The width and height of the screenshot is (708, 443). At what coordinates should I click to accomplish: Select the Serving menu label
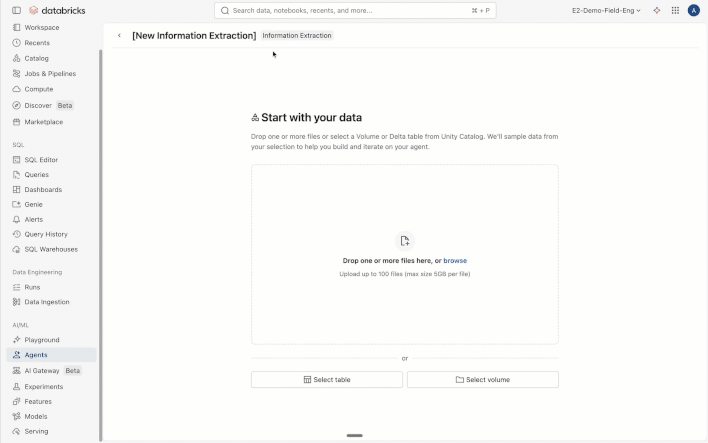click(37, 431)
